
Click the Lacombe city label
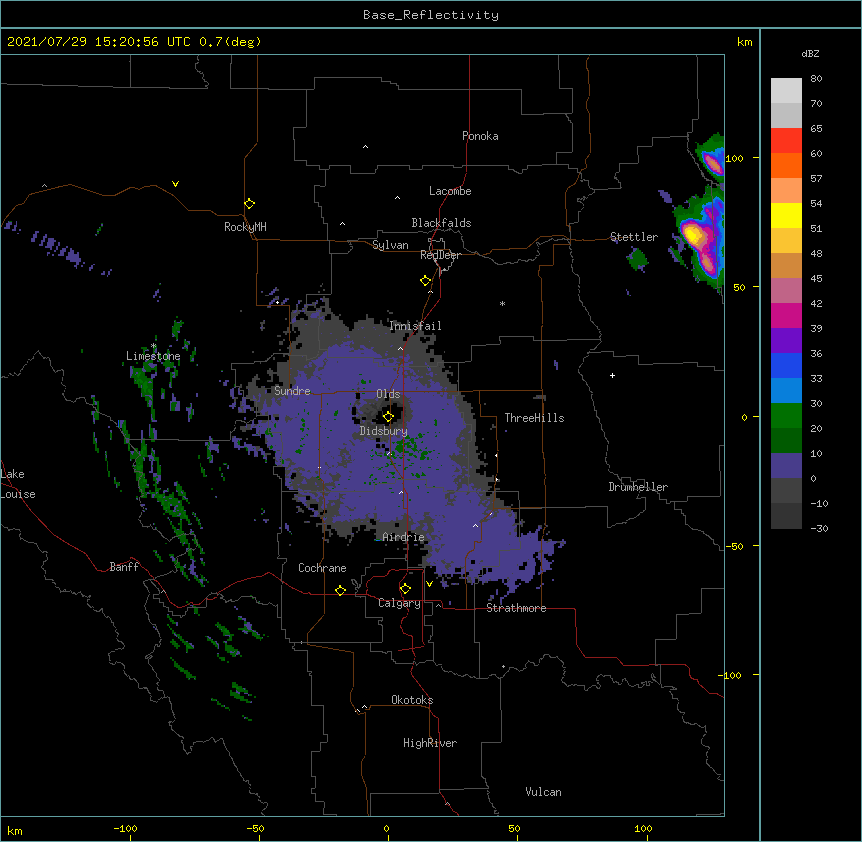click(x=450, y=191)
